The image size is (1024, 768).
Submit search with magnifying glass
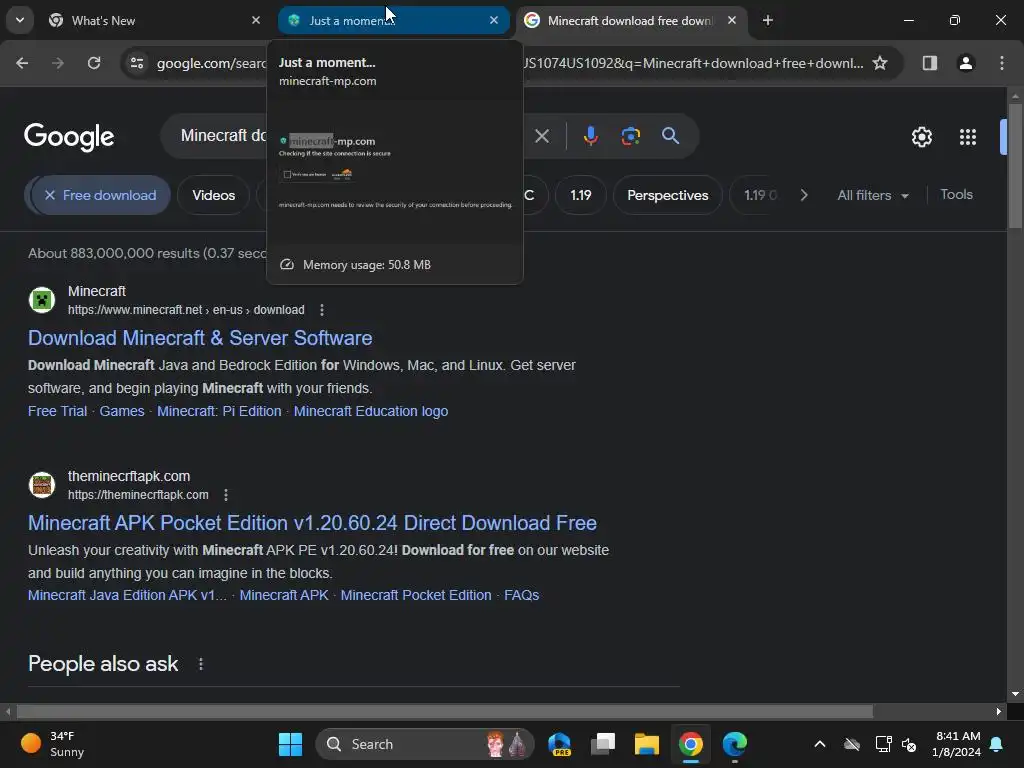coord(671,136)
